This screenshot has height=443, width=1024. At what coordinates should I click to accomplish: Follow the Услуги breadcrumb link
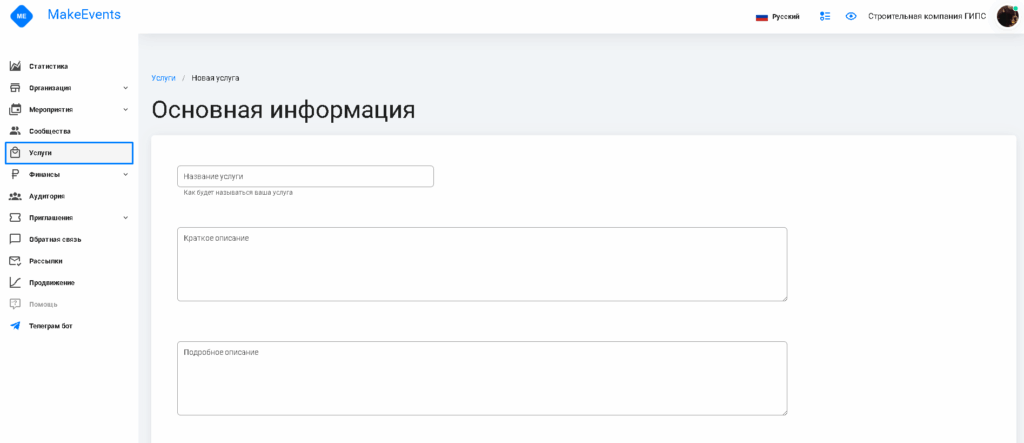(163, 78)
